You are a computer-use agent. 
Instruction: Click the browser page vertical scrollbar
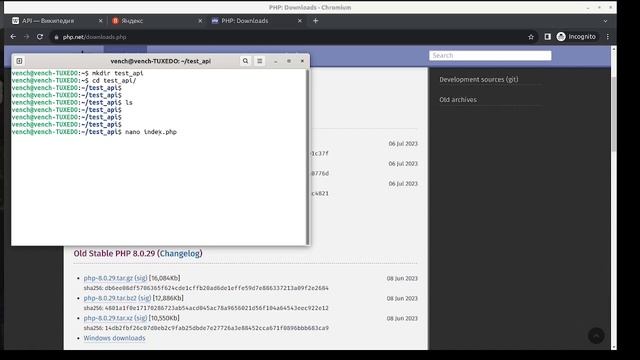613,114
